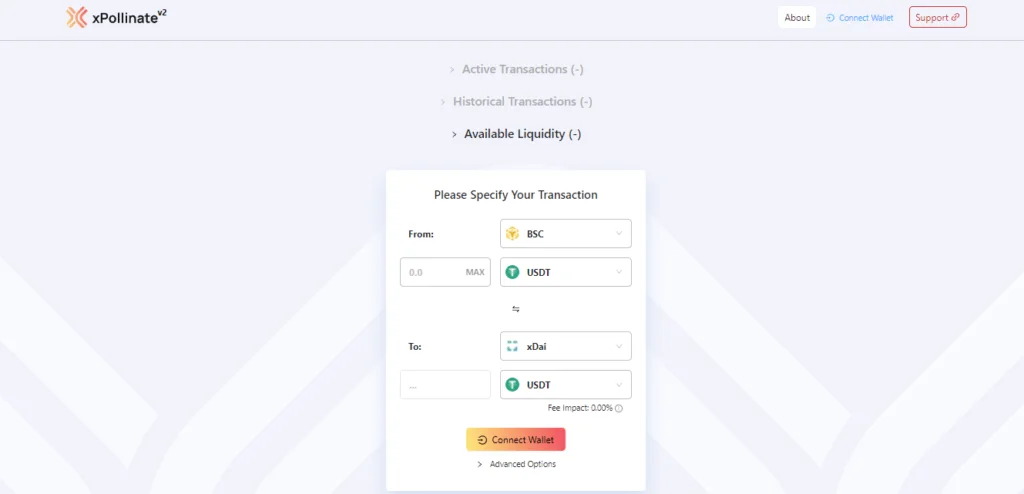Click the destination USDT token icon

coord(513,385)
